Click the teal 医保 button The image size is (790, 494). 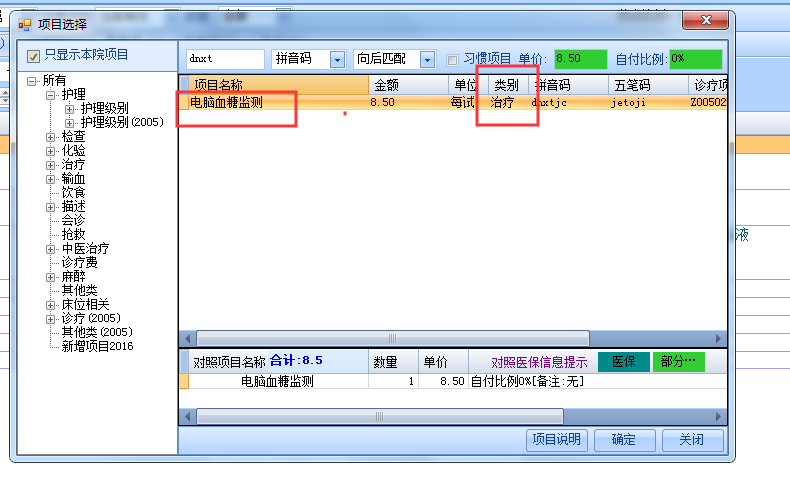pos(623,362)
